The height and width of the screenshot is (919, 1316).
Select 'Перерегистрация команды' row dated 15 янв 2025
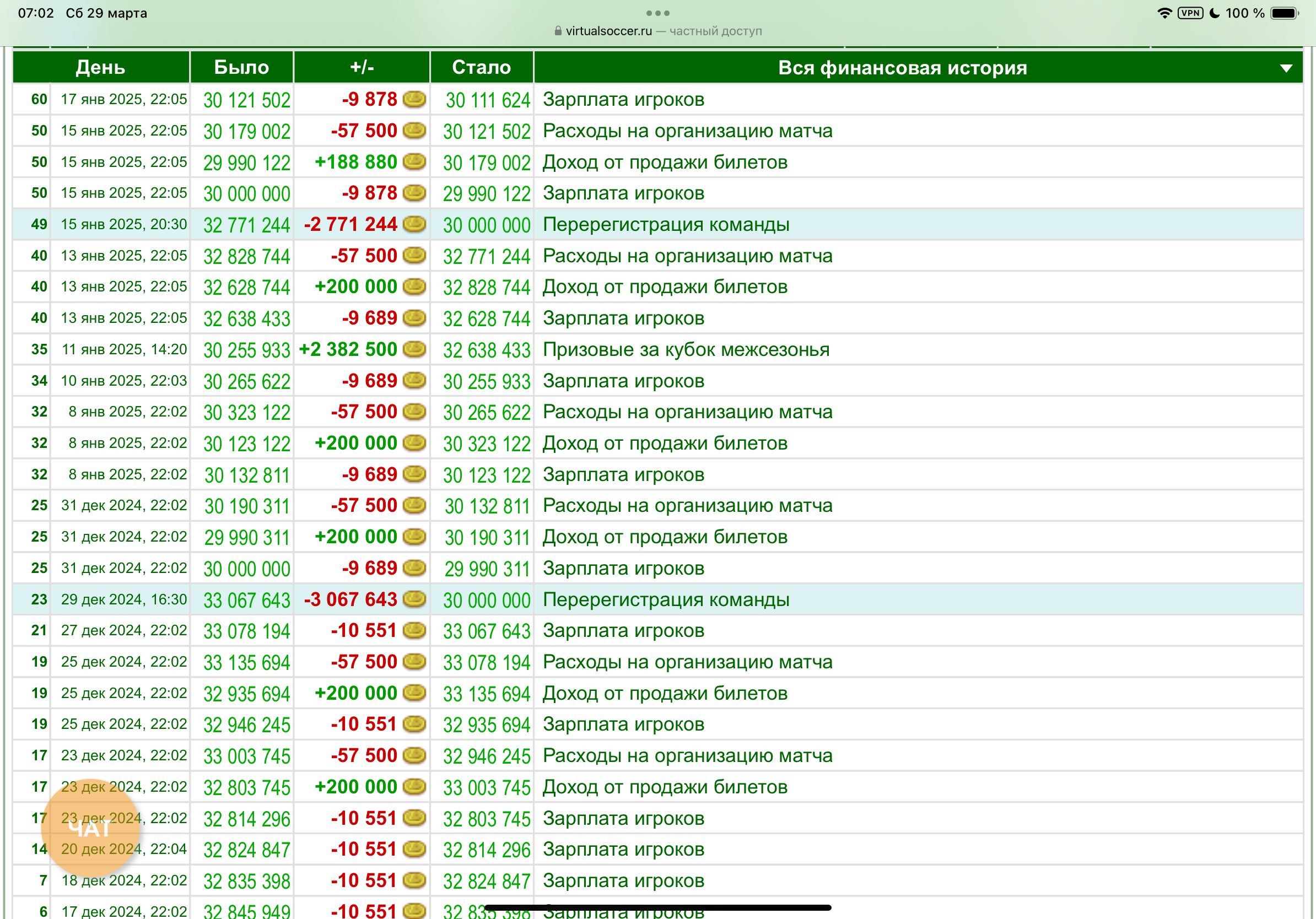pos(666,225)
